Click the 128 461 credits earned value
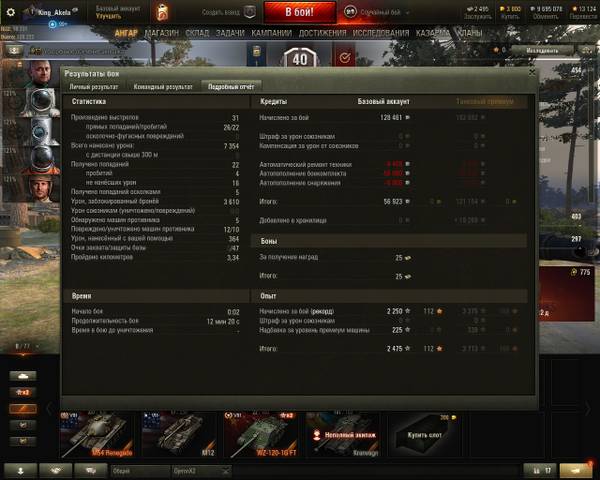 pos(391,118)
